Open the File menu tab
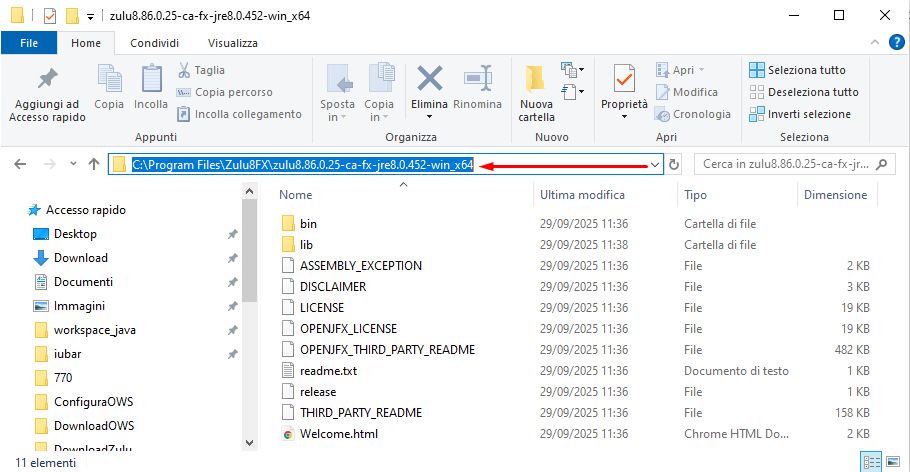Screen dimensions: 910x472 click(29, 43)
